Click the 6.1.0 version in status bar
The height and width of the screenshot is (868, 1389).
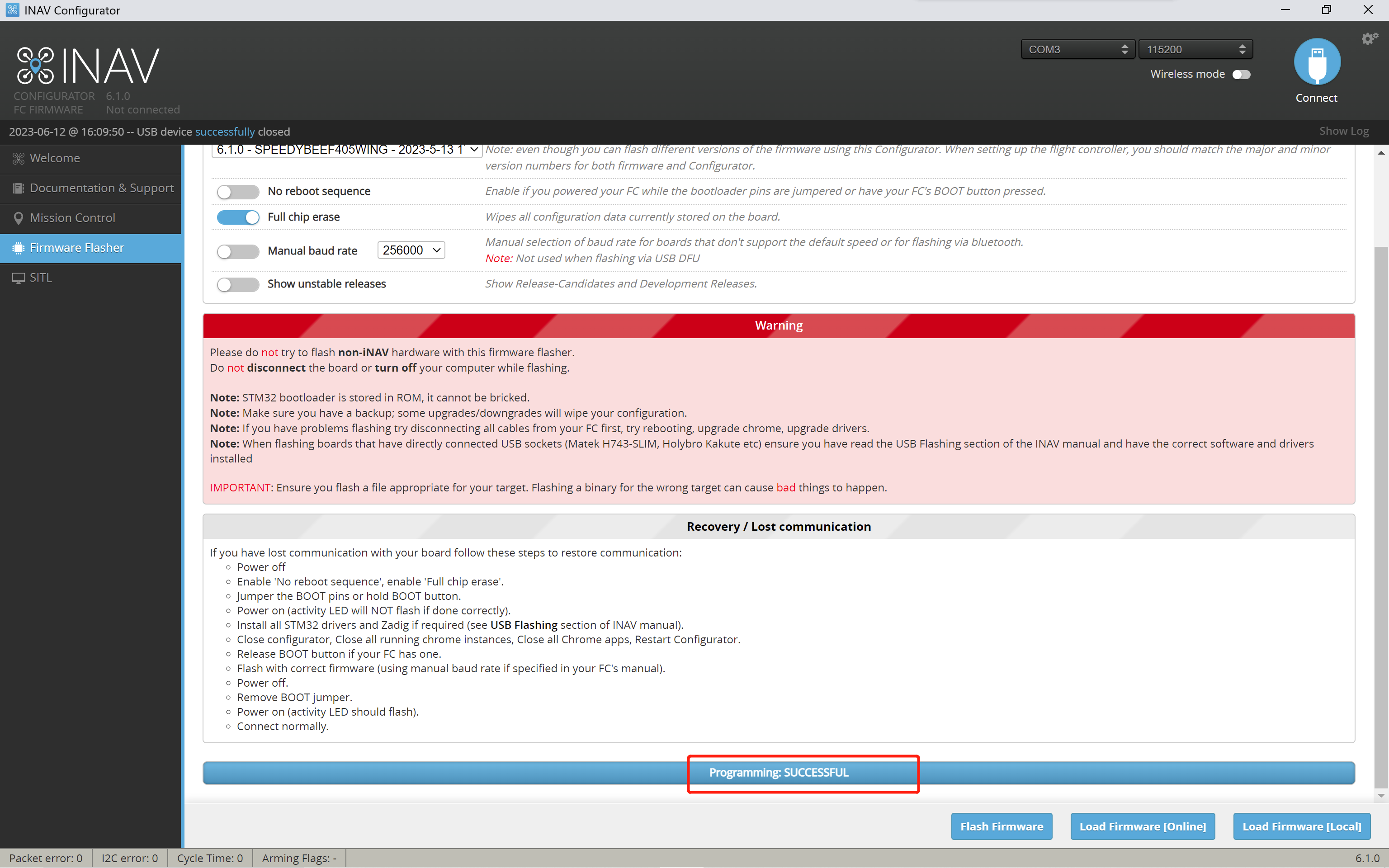(1367, 858)
